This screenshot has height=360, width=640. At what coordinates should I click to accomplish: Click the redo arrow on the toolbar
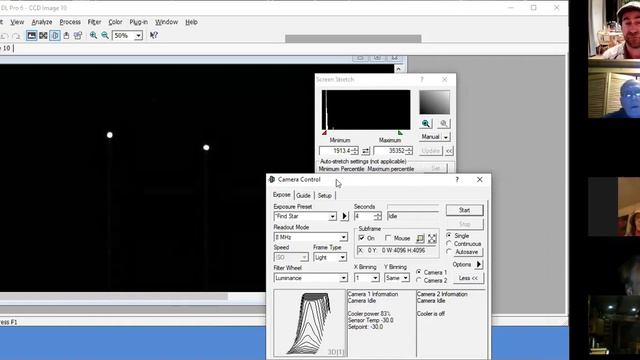(x=16, y=36)
